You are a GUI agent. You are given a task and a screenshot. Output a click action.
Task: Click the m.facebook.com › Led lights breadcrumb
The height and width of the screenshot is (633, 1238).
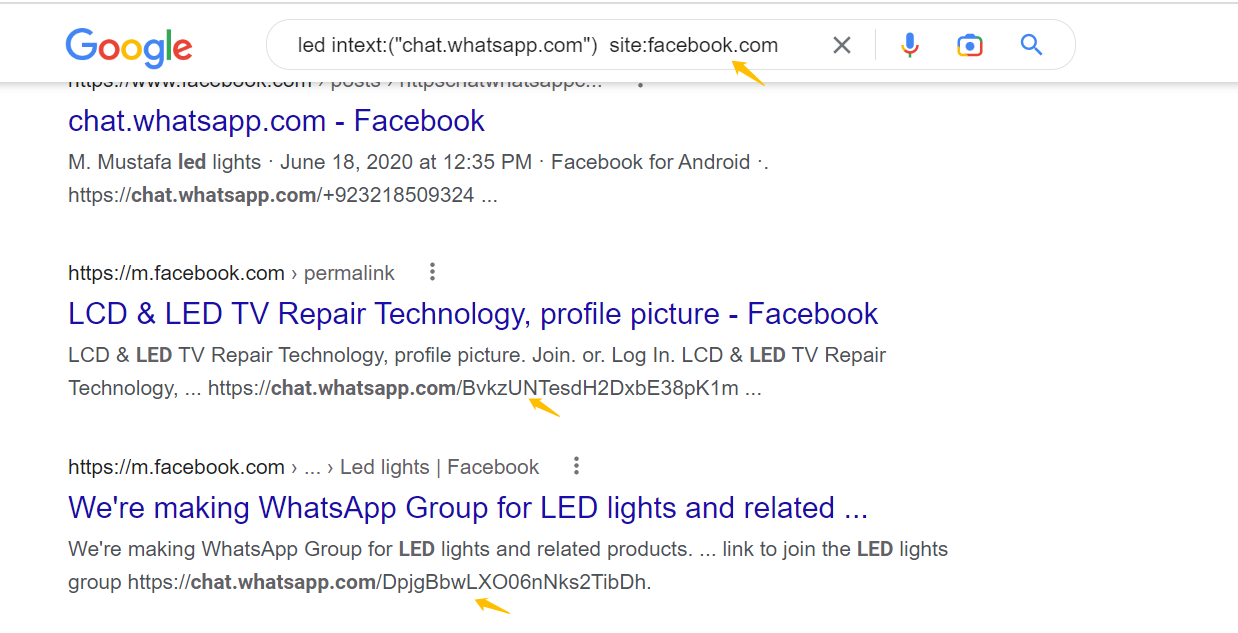point(303,467)
